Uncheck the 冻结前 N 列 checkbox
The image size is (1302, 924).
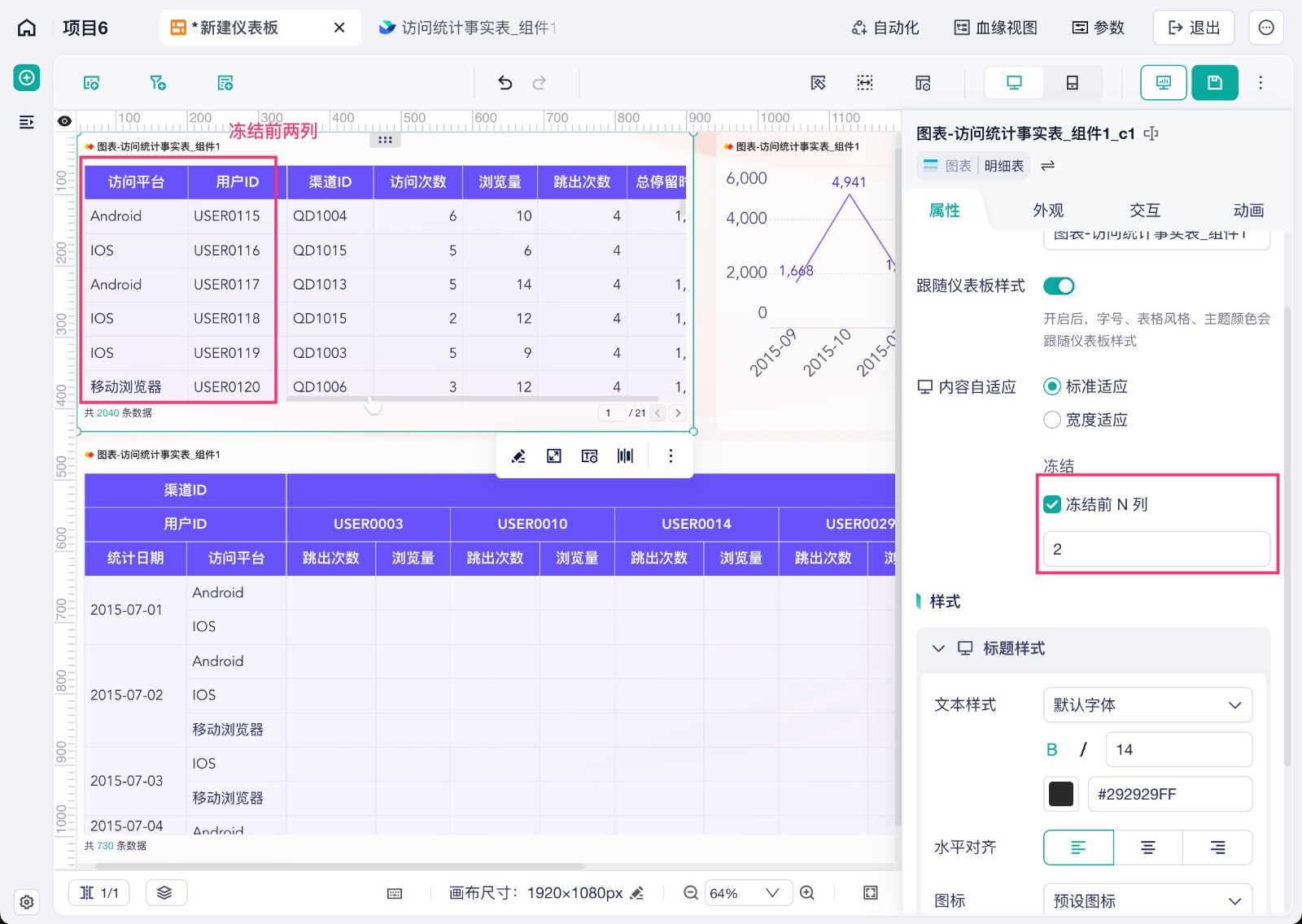(x=1052, y=504)
